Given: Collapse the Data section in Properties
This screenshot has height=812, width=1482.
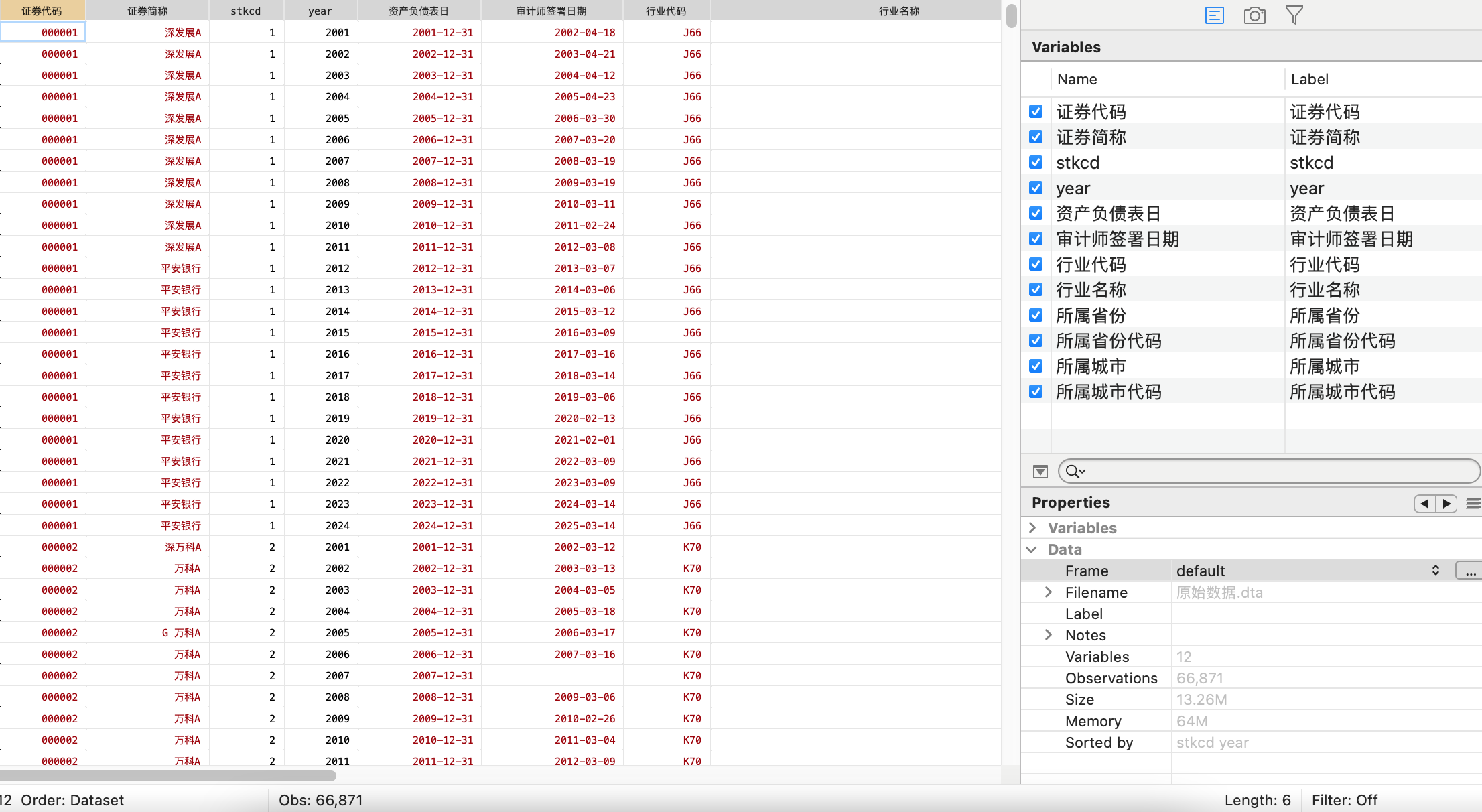Looking at the screenshot, I should [x=1032, y=549].
